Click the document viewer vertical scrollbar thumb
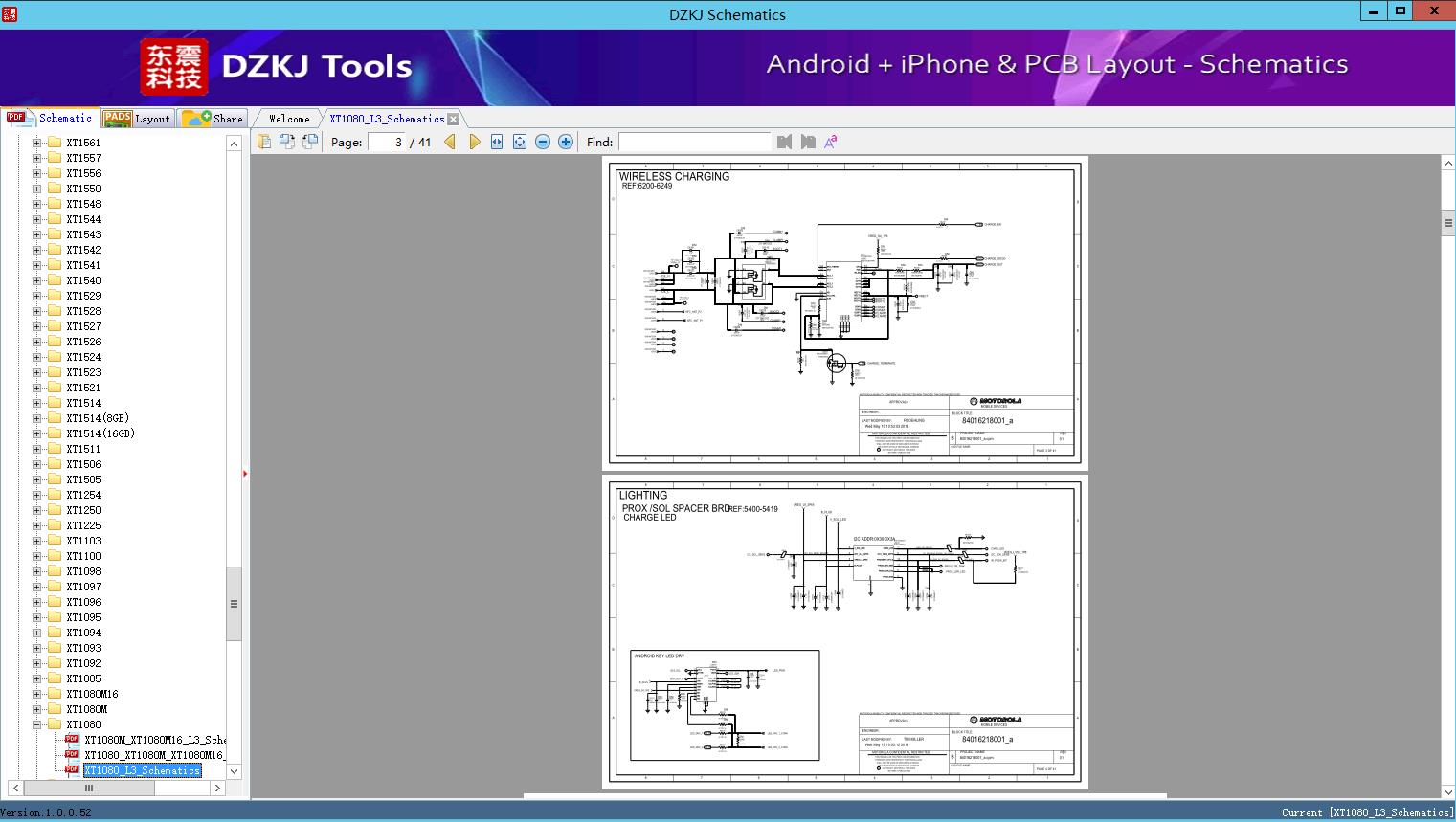The height and width of the screenshot is (822, 1456). pos(1448,223)
